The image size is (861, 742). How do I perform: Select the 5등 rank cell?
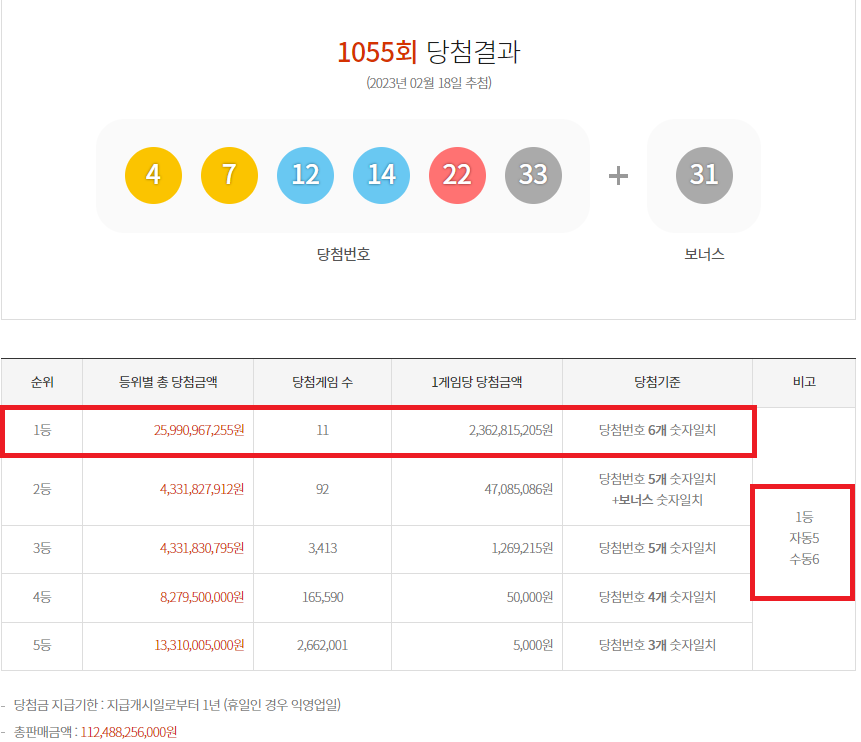(x=42, y=645)
